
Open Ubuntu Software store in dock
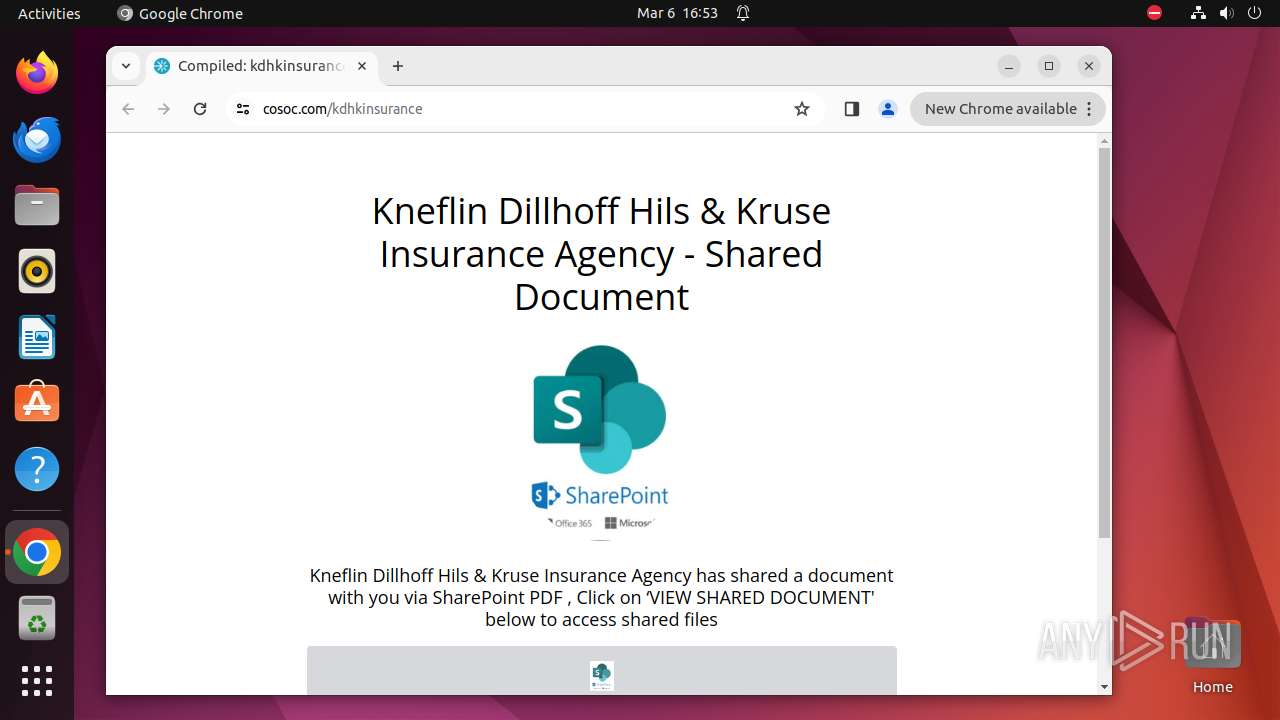pyautogui.click(x=37, y=403)
